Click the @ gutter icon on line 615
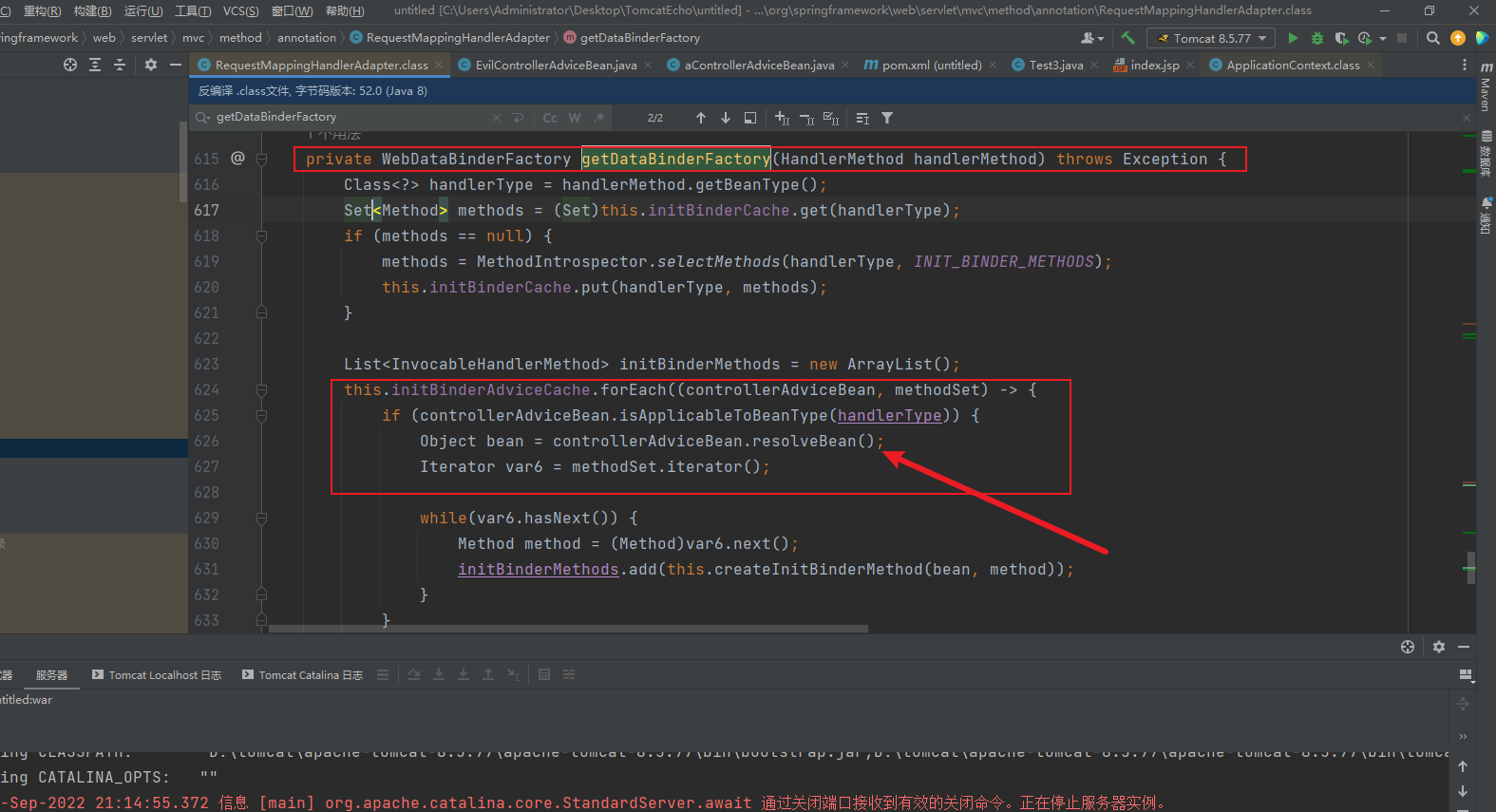 tap(237, 158)
